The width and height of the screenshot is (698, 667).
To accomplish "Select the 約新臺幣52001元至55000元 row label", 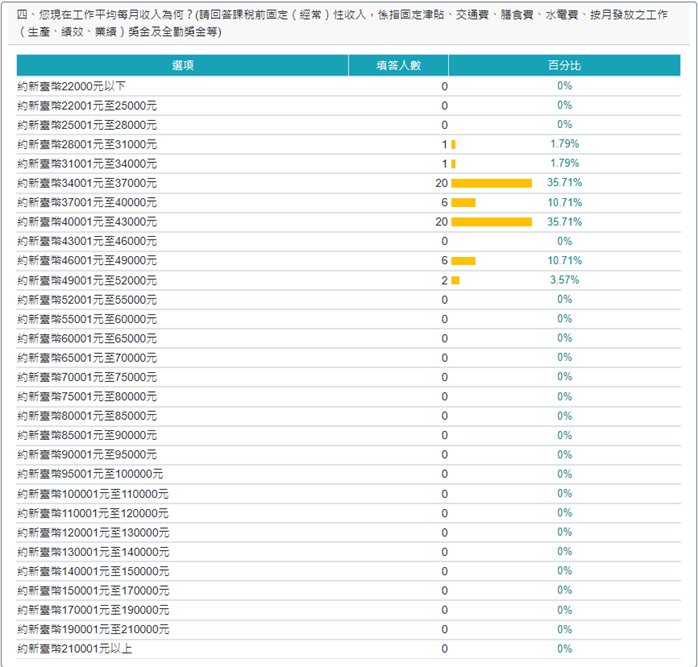I will pyautogui.click(x=87, y=300).
